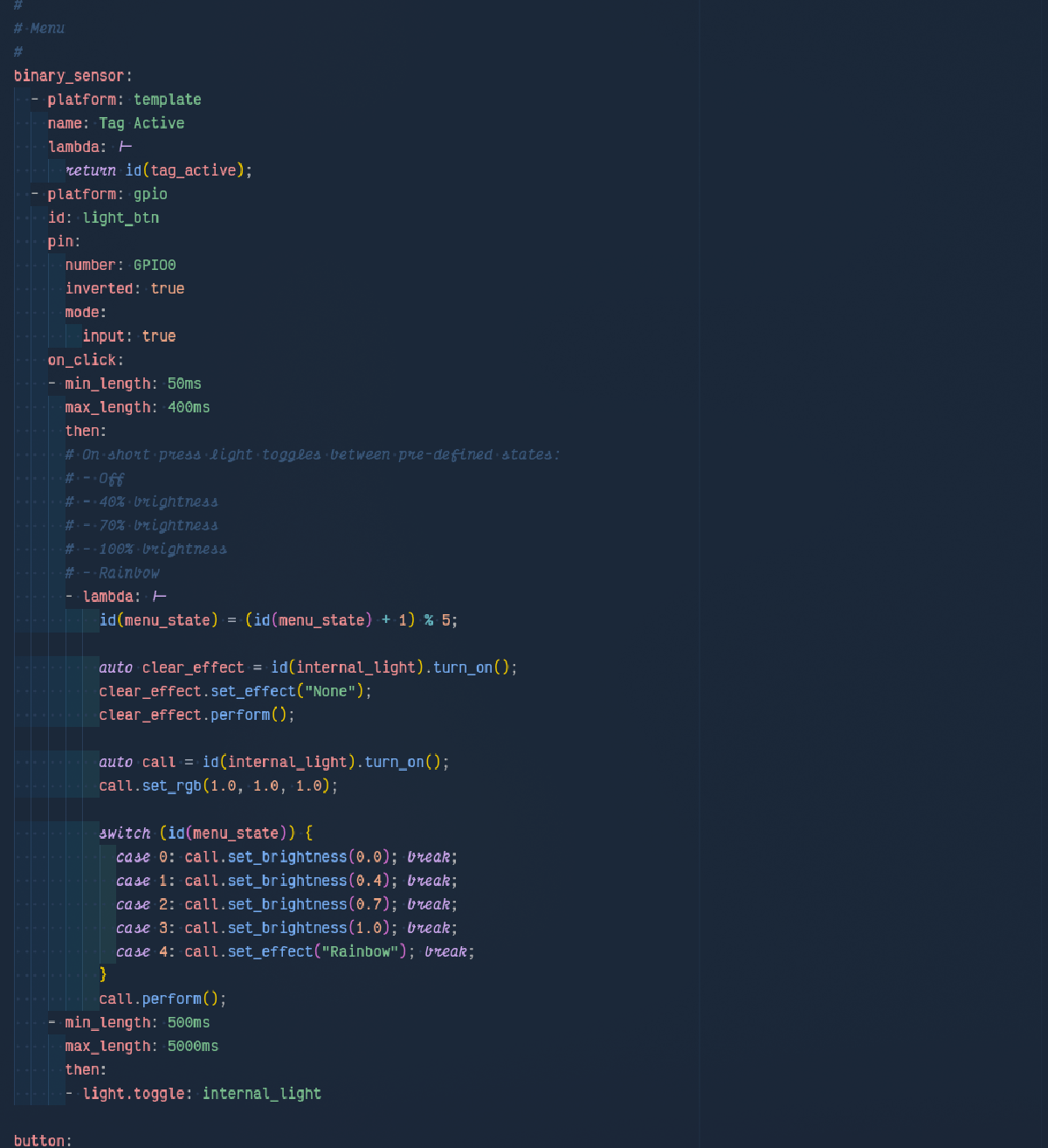The image size is (1048, 1148).
Task: Click the switch keyword
Action: (x=124, y=833)
